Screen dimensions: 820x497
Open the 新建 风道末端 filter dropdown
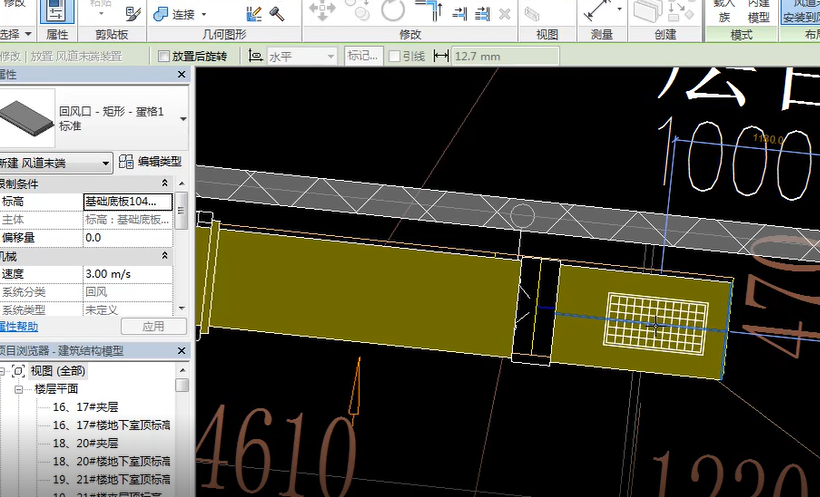click(105, 162)
